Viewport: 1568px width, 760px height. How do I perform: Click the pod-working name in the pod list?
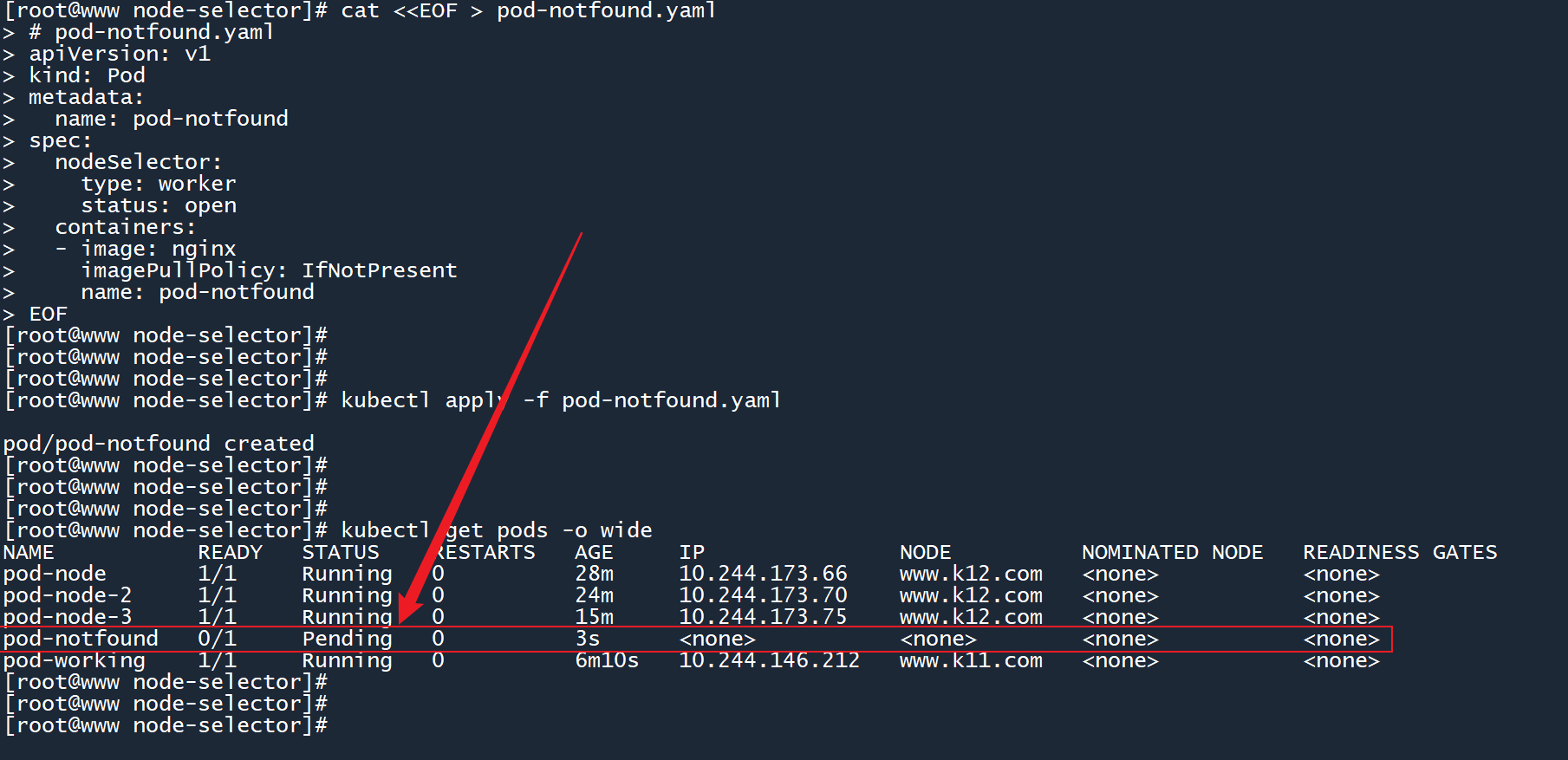(75, 660)
